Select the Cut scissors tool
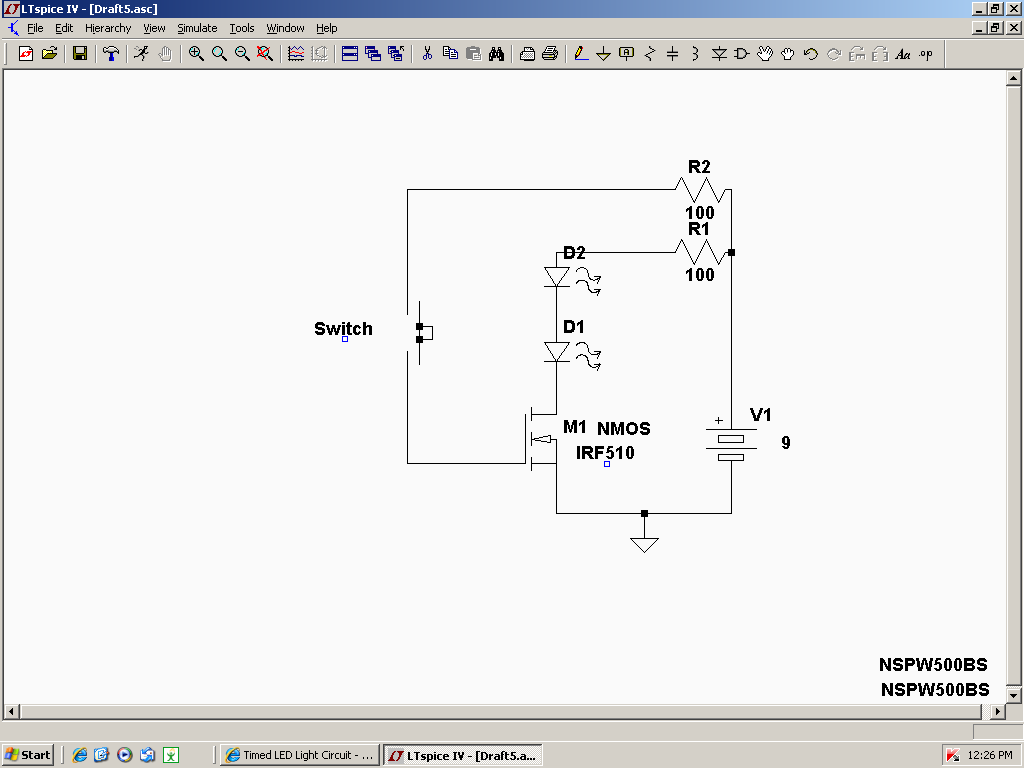Image resolution: width=1024 pixels, height=768 pixels. tap(427, 54)
